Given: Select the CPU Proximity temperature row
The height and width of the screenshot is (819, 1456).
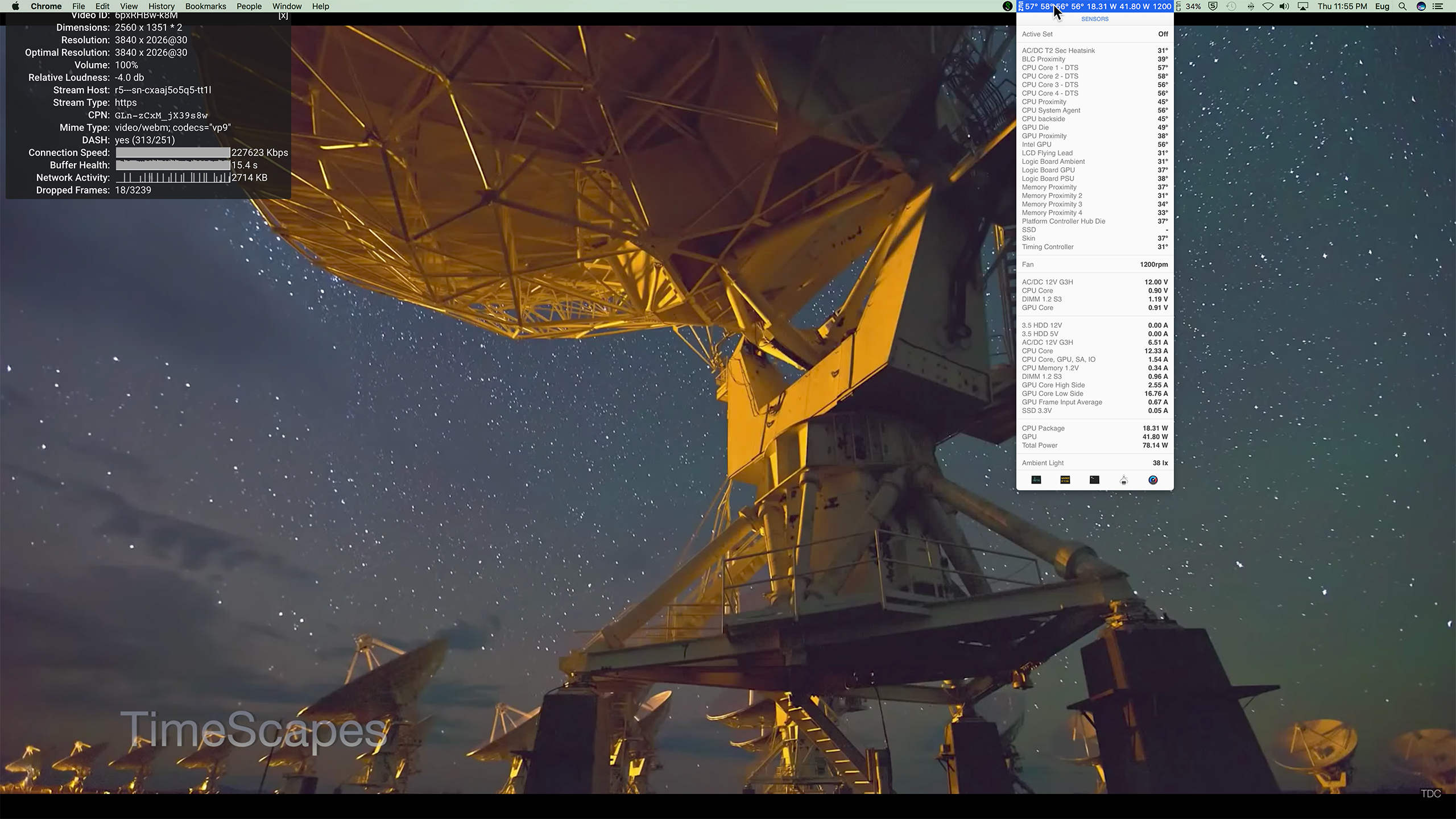Looking at the screenshot, I should 1095,102.
